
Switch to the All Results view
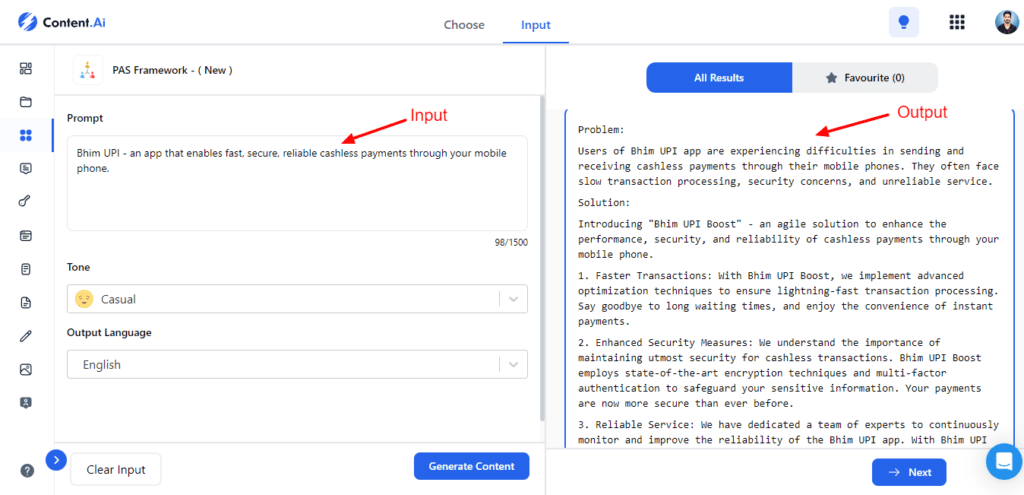tap(719, 77)
